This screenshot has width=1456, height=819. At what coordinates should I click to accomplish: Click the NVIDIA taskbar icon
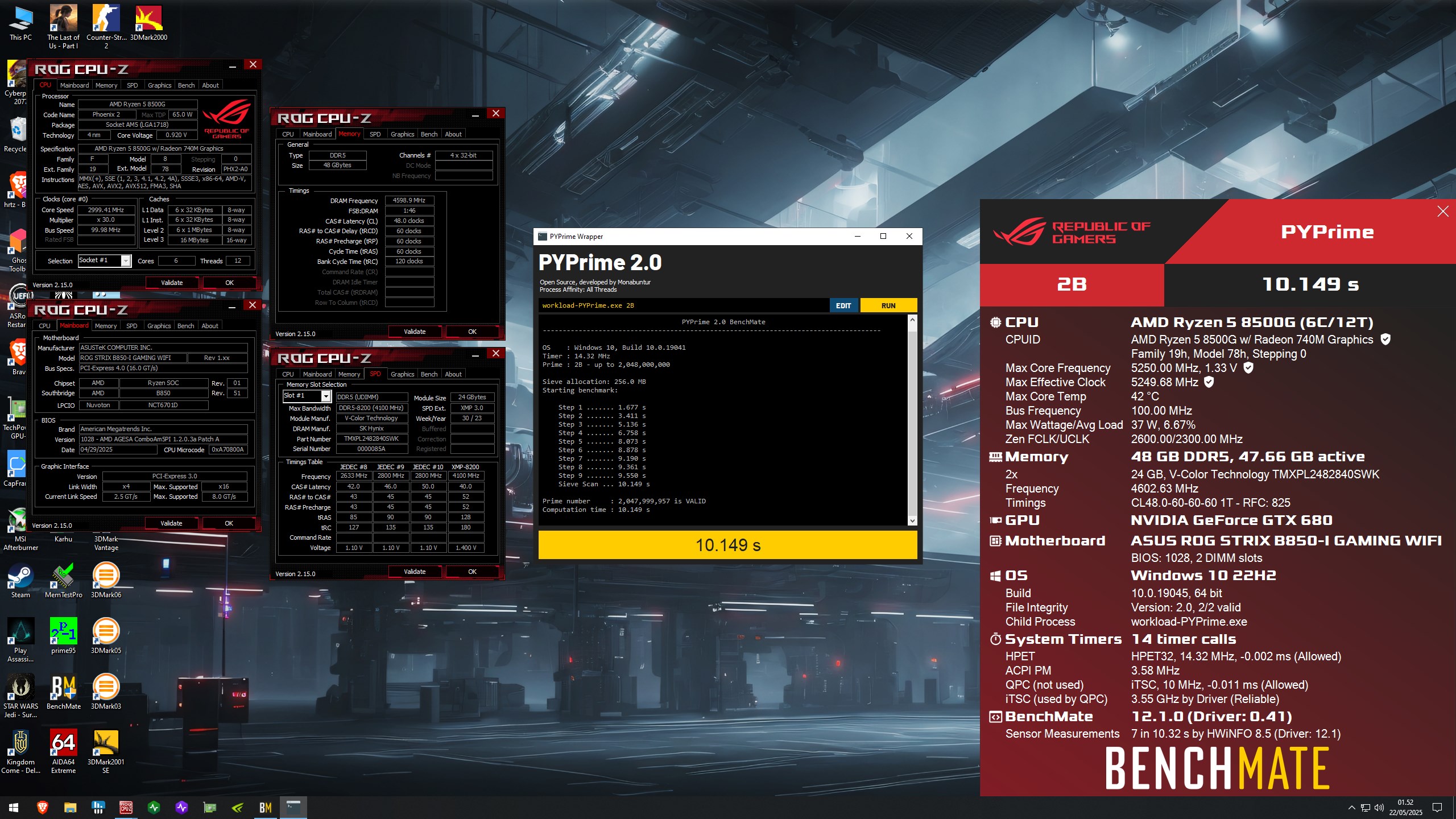click(x=237, y=808)
